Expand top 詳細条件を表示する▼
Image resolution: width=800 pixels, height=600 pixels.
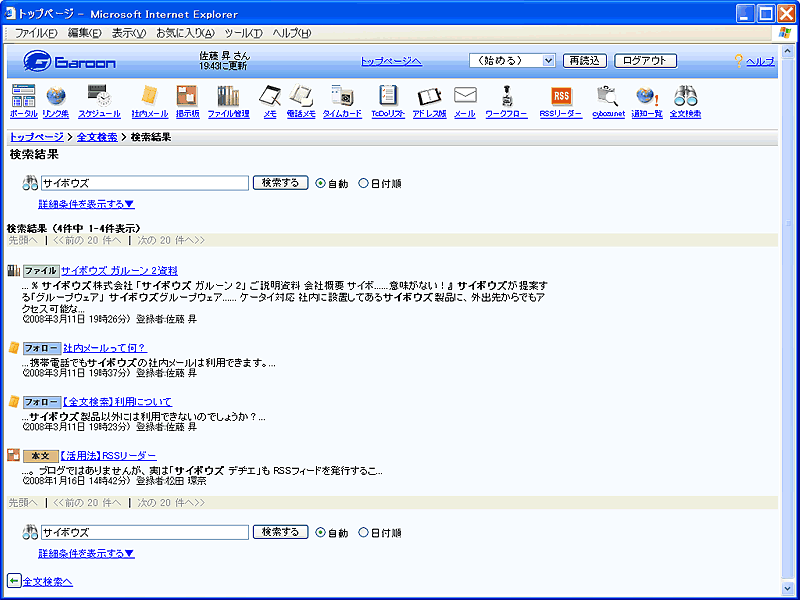point(86,204)
